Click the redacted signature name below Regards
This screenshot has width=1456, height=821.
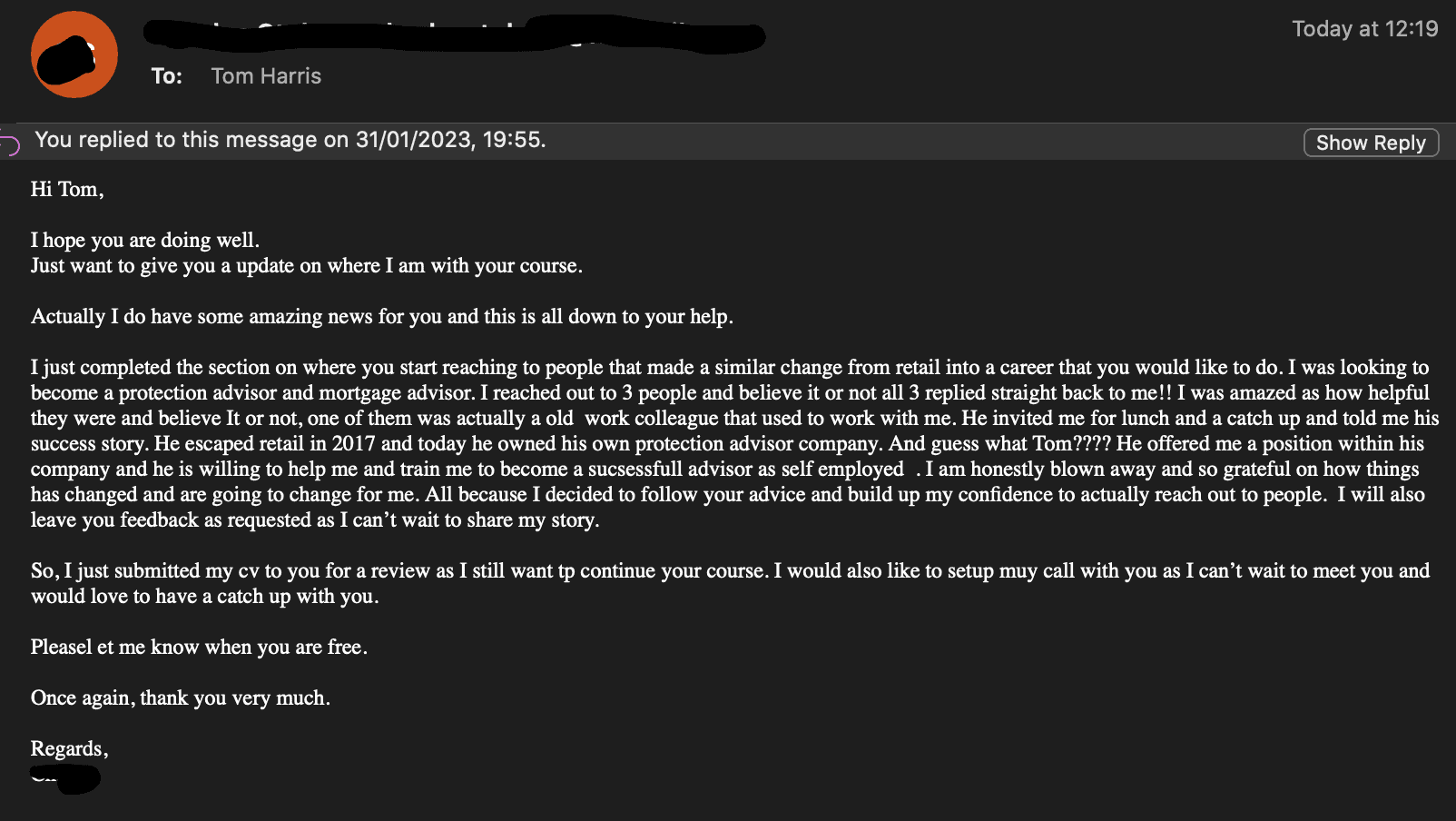65,777
